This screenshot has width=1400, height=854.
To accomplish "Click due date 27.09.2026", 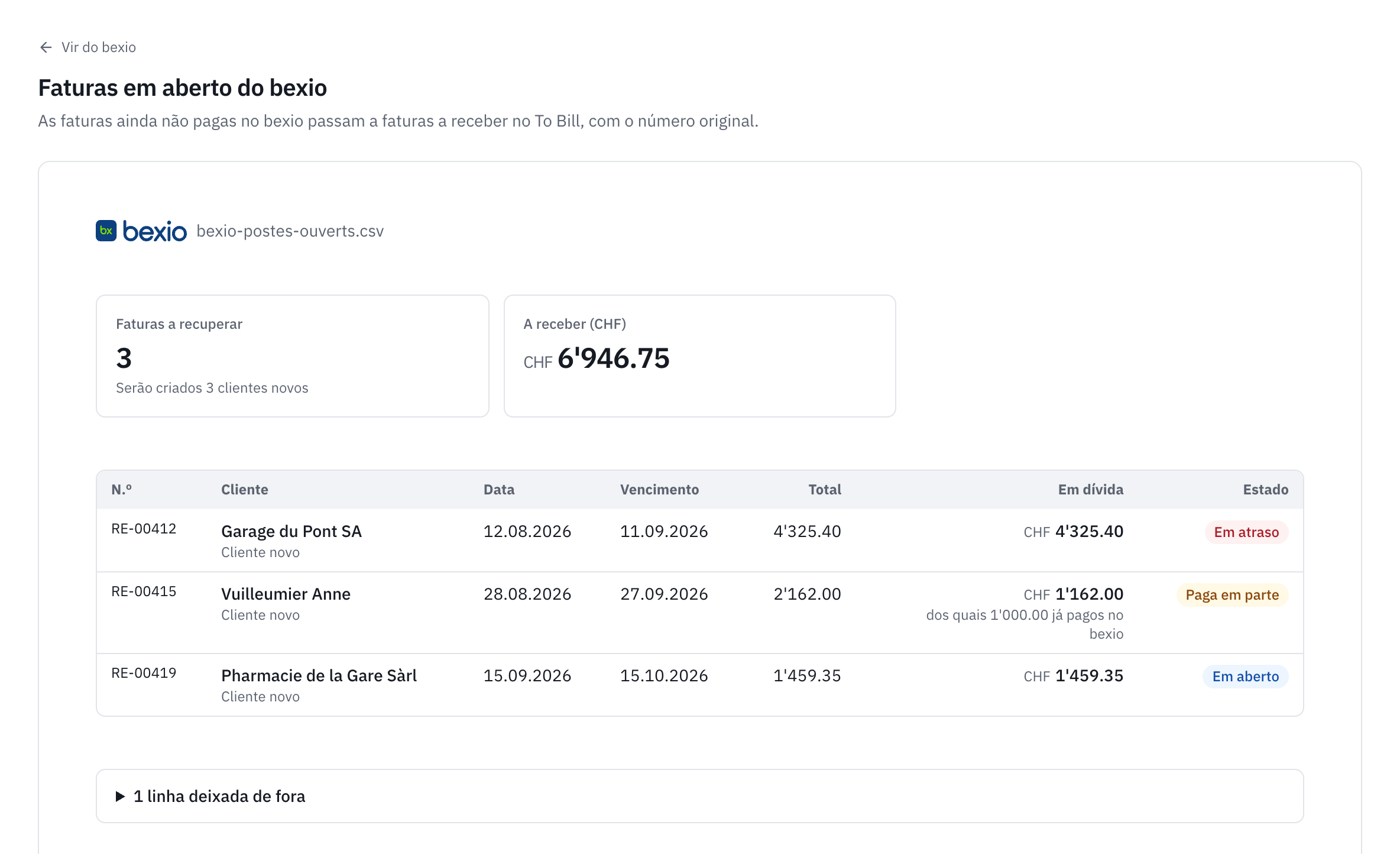I will [664, 594].
